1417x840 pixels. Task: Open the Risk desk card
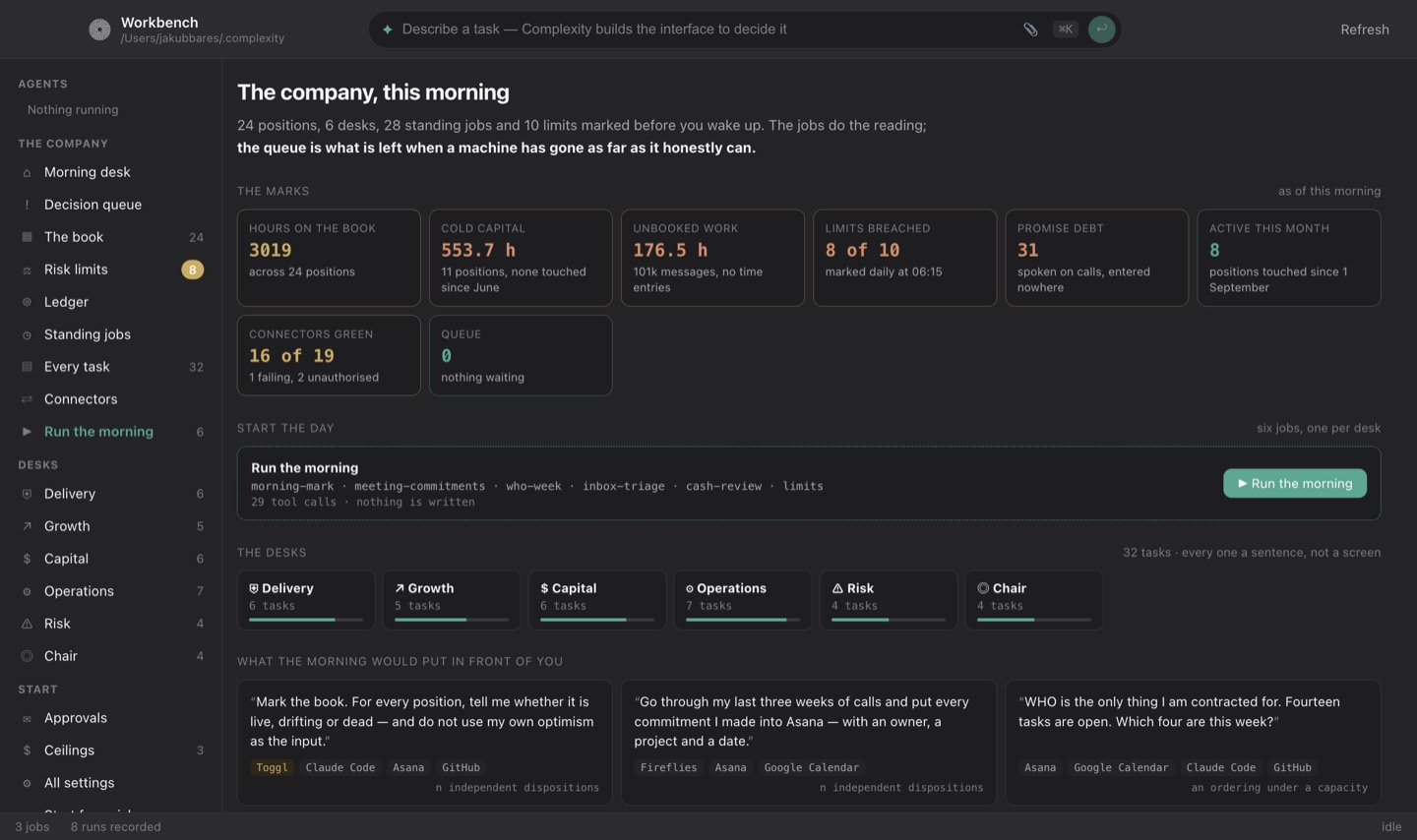[x=889, y=600]
